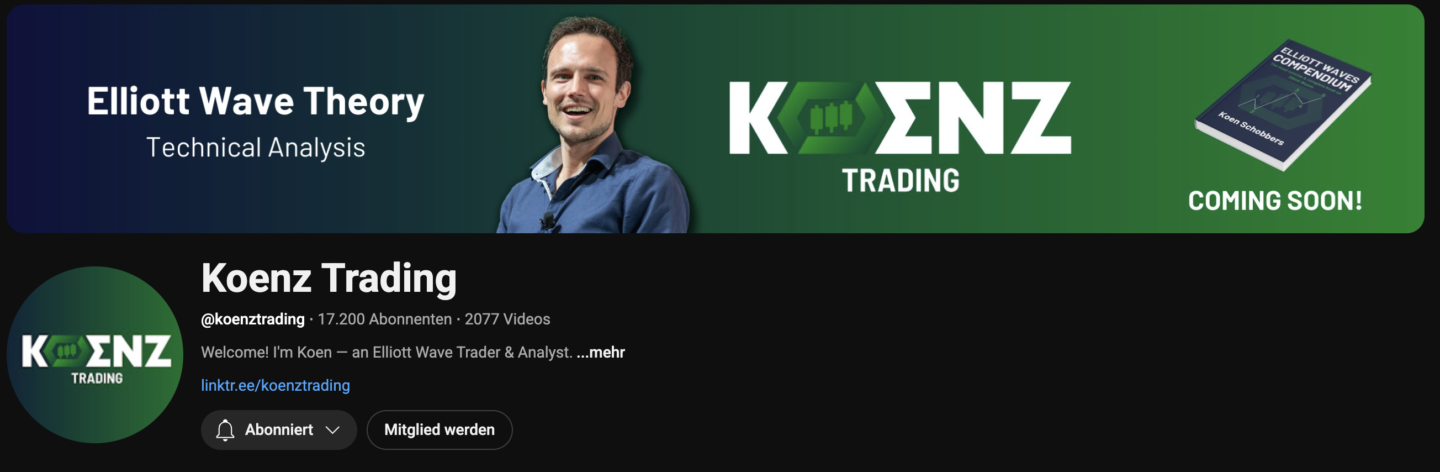Image resolution: width=1440 pixels, height=472 pixels.
Task: Click the Welcome! I'm Koen description text
Action: pyautogui.click(x=387, y=352)
